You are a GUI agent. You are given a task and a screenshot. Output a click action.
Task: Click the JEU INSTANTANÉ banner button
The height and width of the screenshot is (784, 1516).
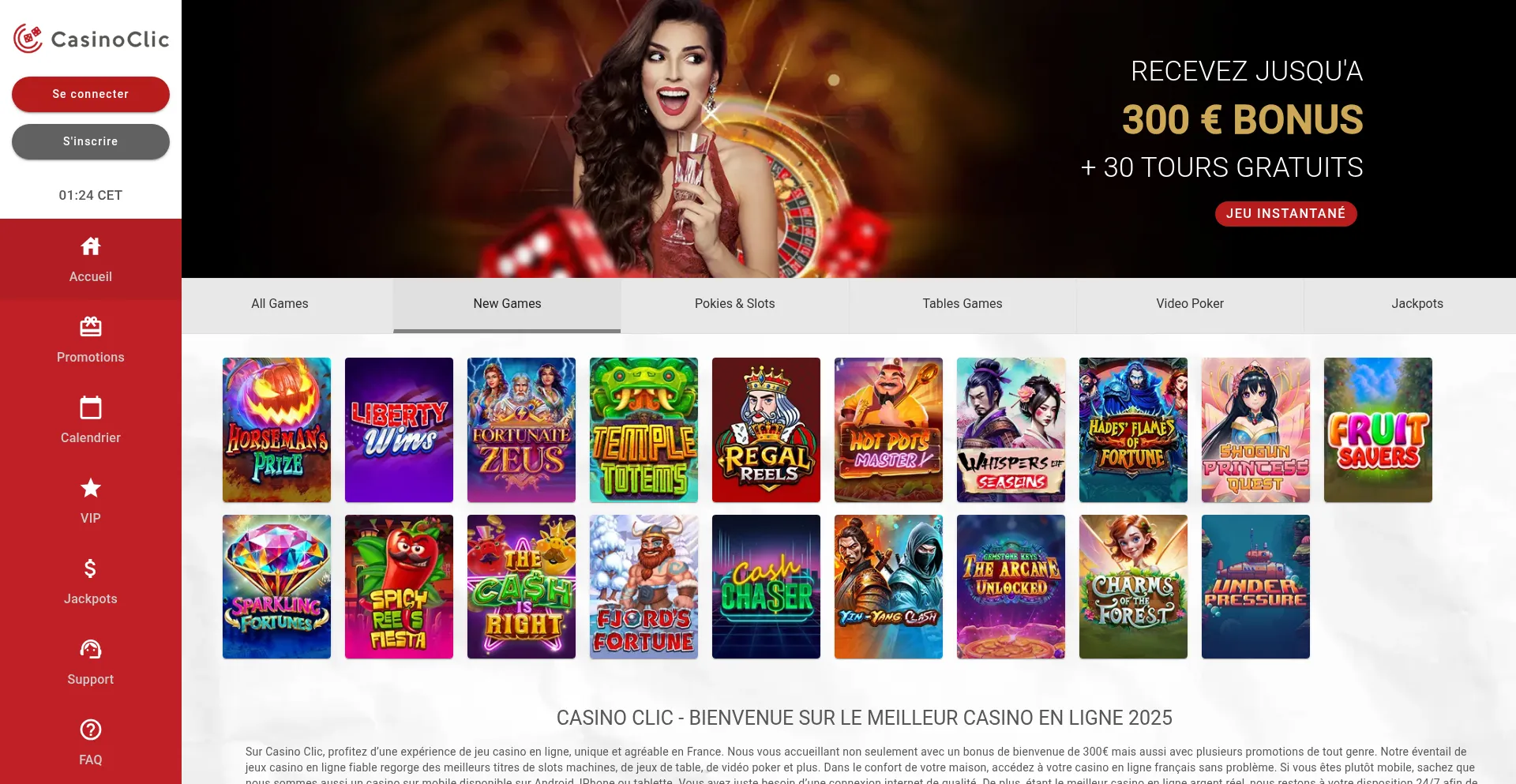(1285, 214)
